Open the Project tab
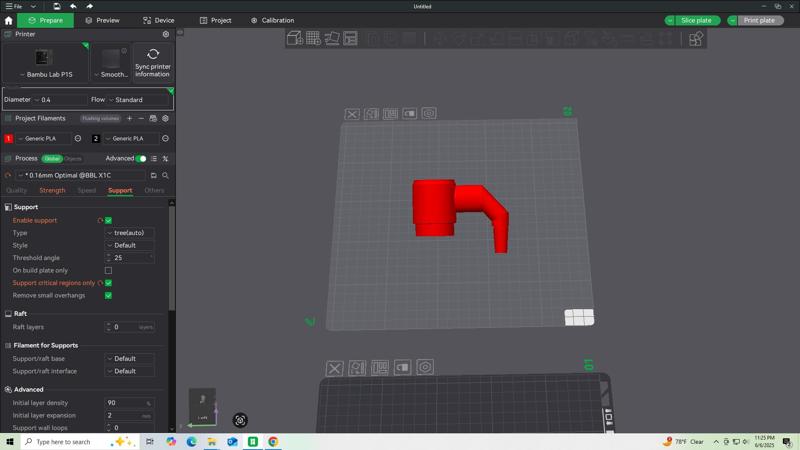The width and height of the screenshot is (800, 450). click(215, 20)
